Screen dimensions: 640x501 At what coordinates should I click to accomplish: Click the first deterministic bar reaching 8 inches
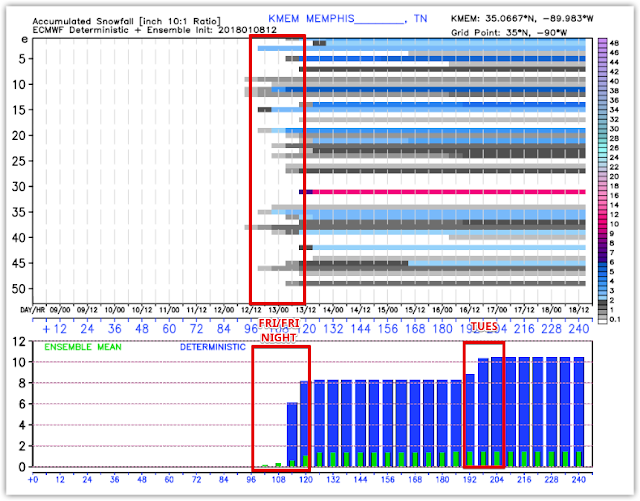(x=306, y=424)
